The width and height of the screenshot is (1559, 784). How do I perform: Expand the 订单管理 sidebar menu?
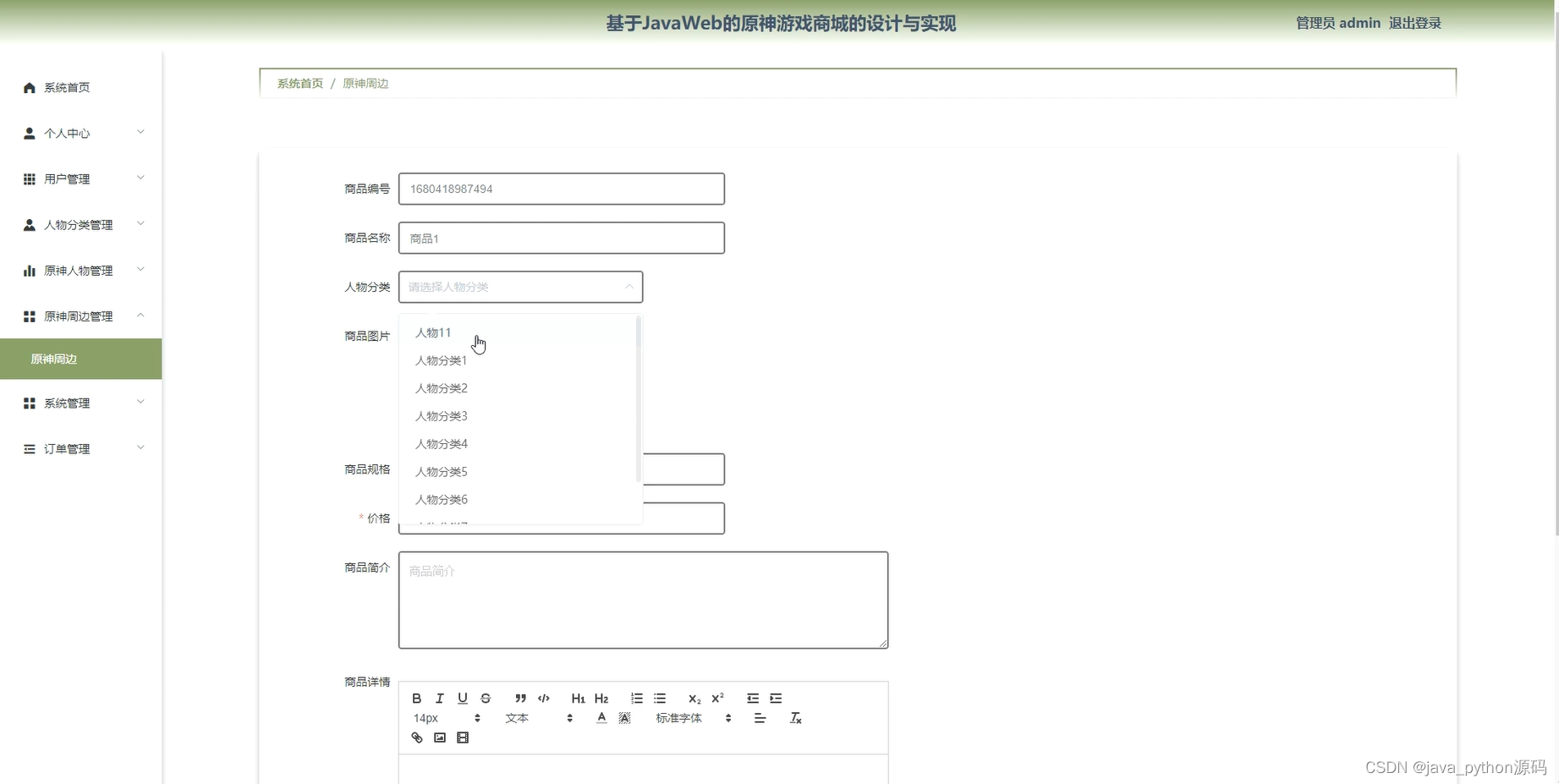tap(81, 448)
